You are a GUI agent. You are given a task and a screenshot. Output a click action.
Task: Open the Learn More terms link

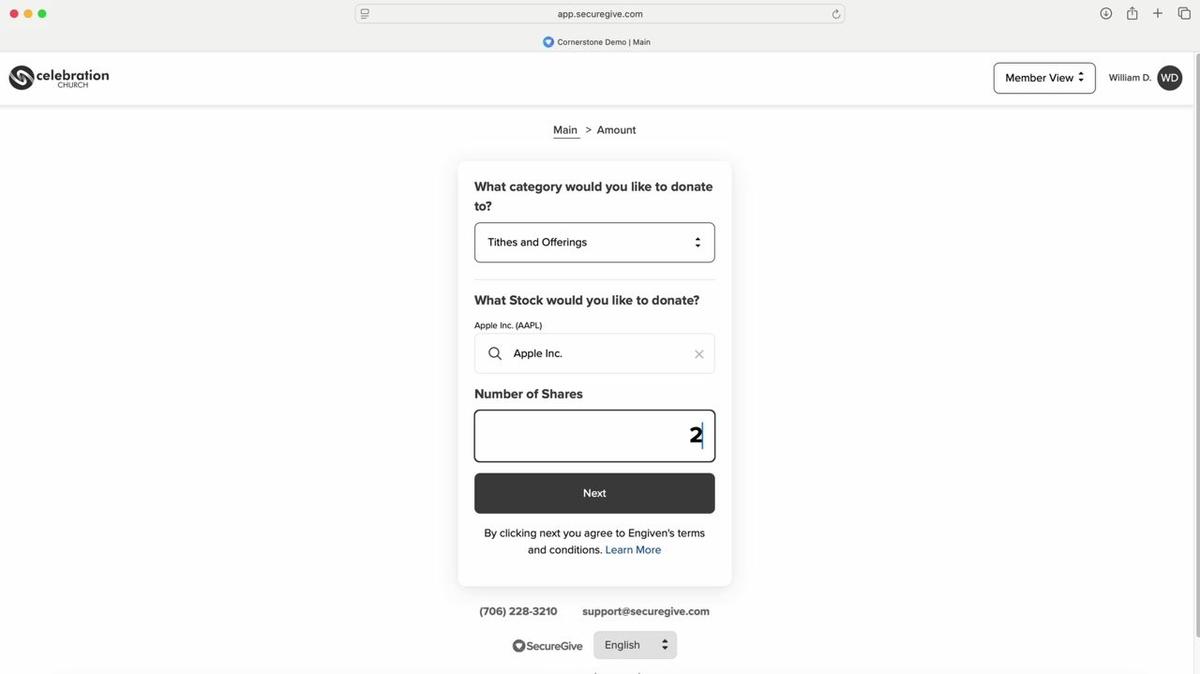click(x=633, y=550)
